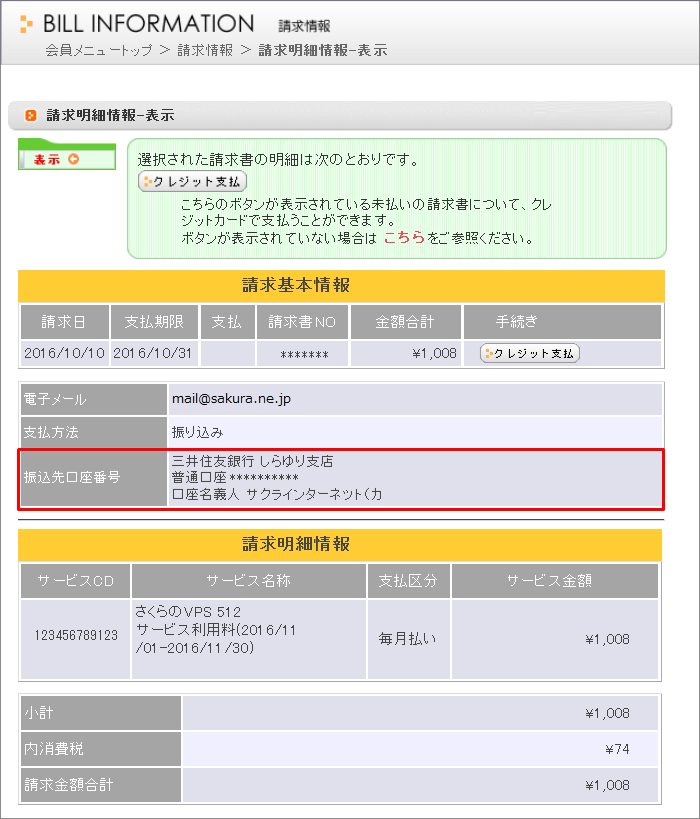Select the payment deadline 2016/10/31 cell

(x=154, y=353)
